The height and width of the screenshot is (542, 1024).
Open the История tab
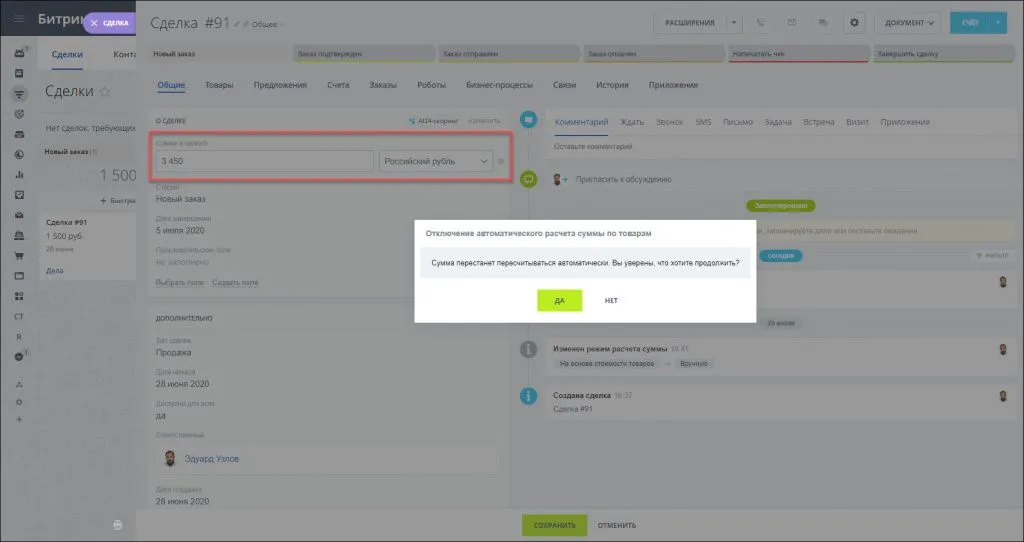pyautogui.click(x=612, y=85)
